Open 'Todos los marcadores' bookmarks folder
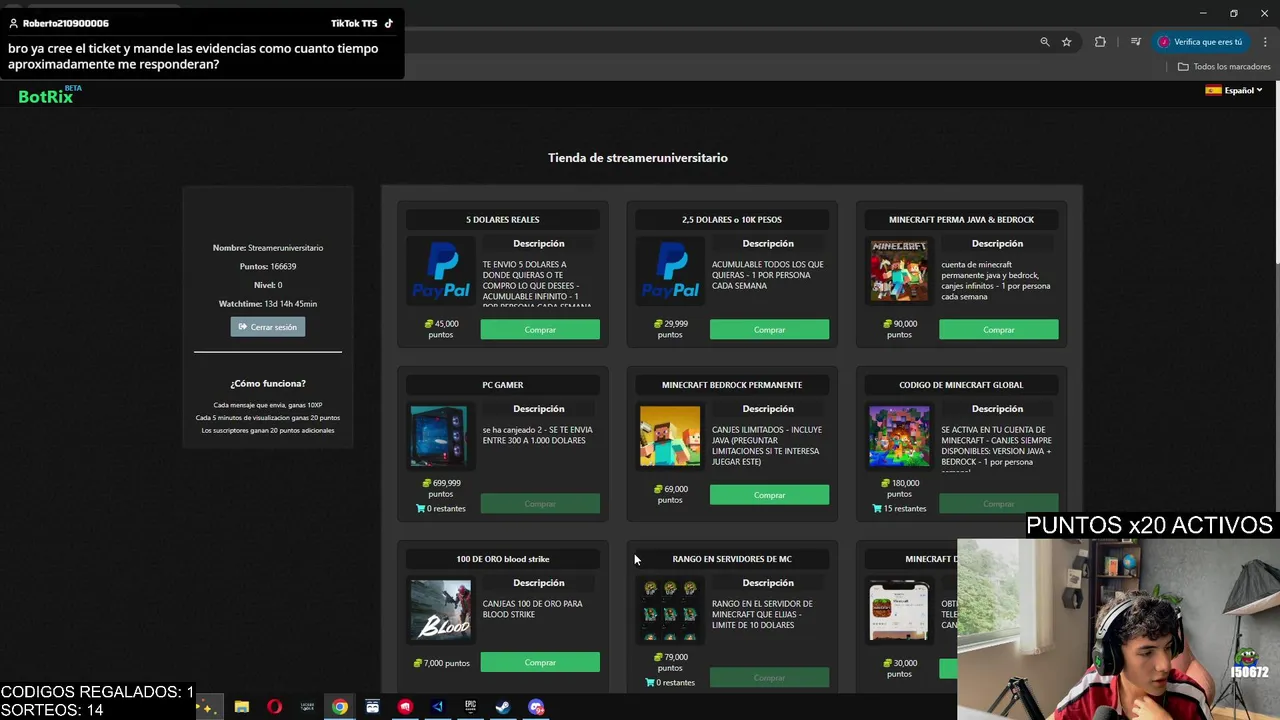 pyautogui.click(x=1224, y=67)
